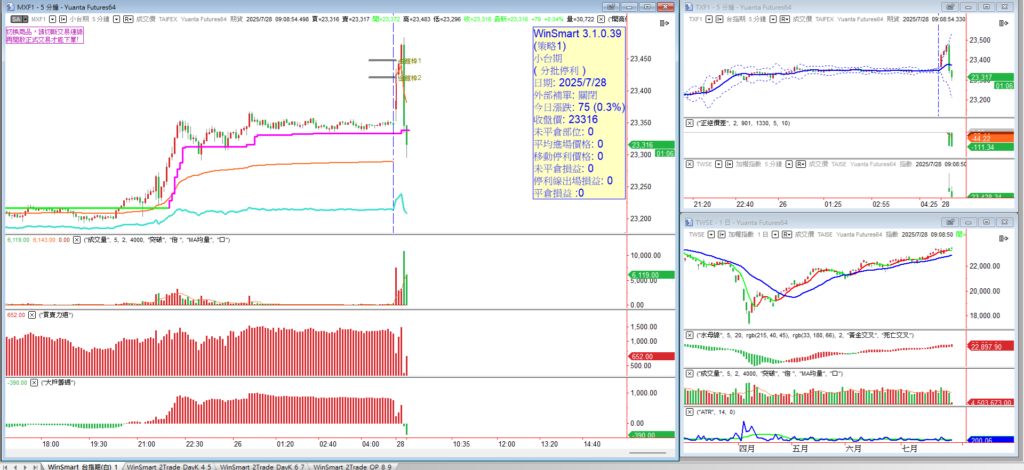Click the scale shift icon atop TXF1 price axis
Image resolution: width=1024 pixels, height=470 pixels.
pyautogui.click(x=1004, y=23)
